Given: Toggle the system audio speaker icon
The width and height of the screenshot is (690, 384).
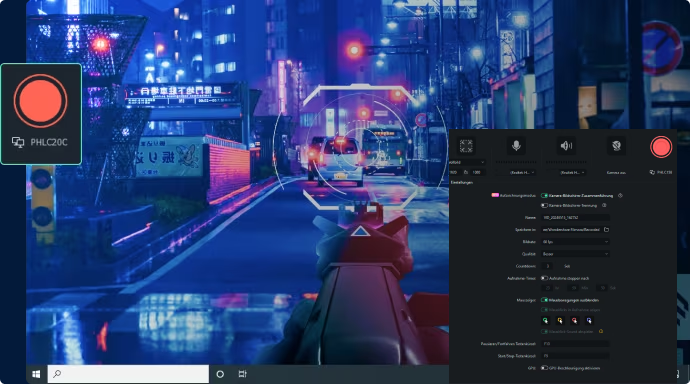Looking at the screenshot, I should click(566, 146).
